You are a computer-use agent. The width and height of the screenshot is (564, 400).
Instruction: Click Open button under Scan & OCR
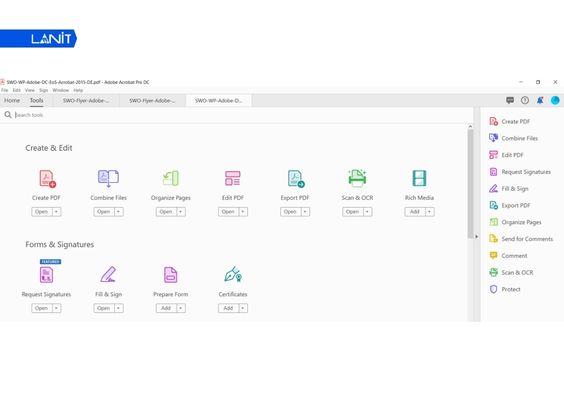pos(353,212)
